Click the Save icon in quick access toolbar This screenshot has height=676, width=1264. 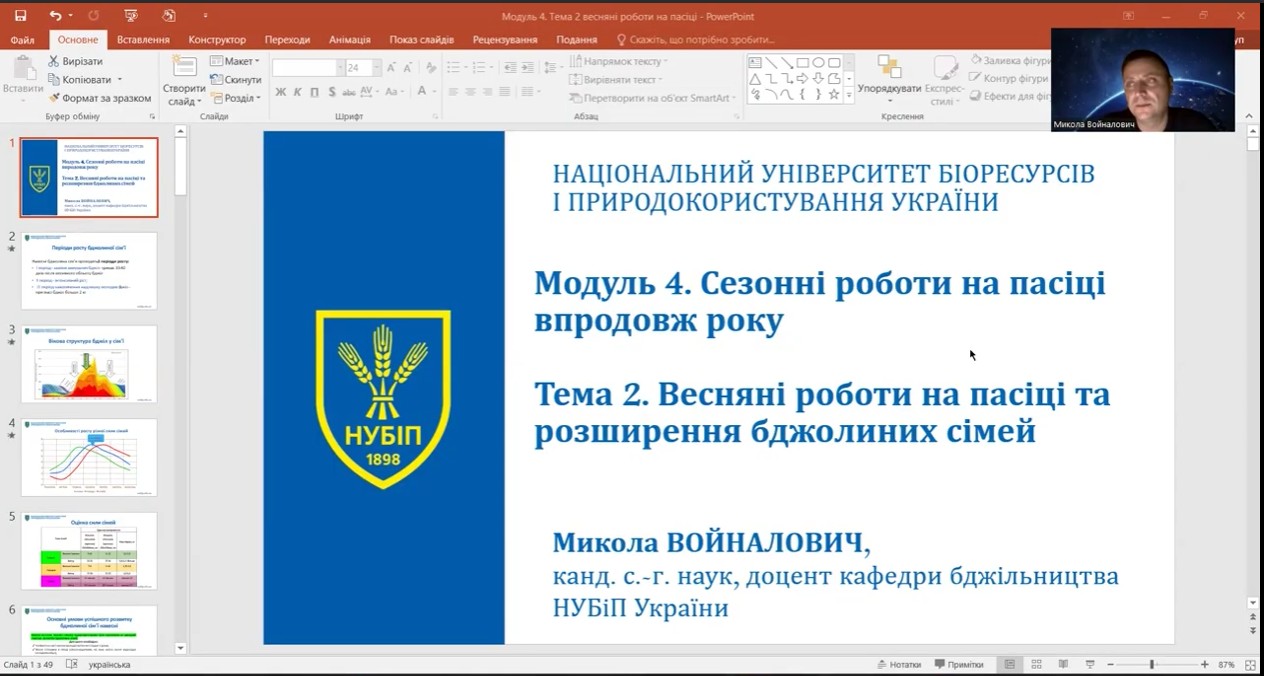(x=21, y=16)
